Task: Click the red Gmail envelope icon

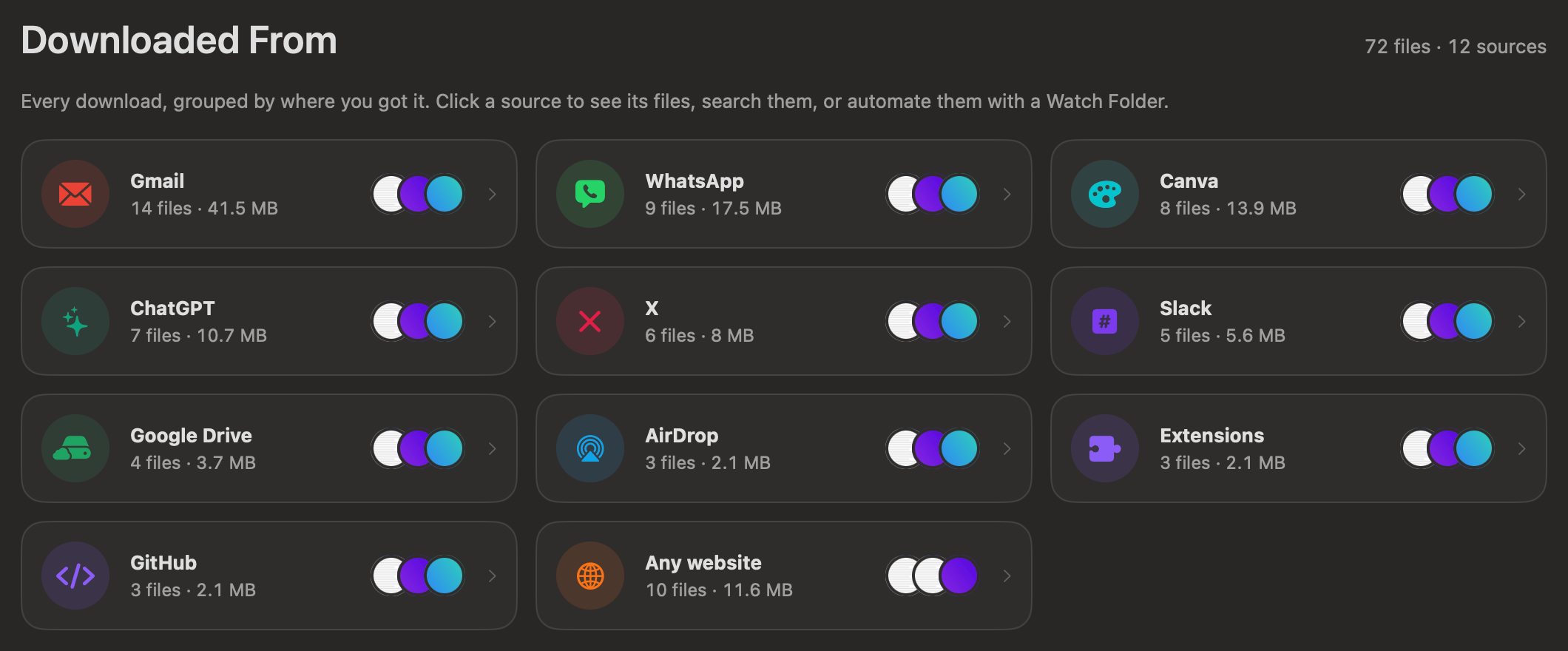Action: [x=75, y=194]
